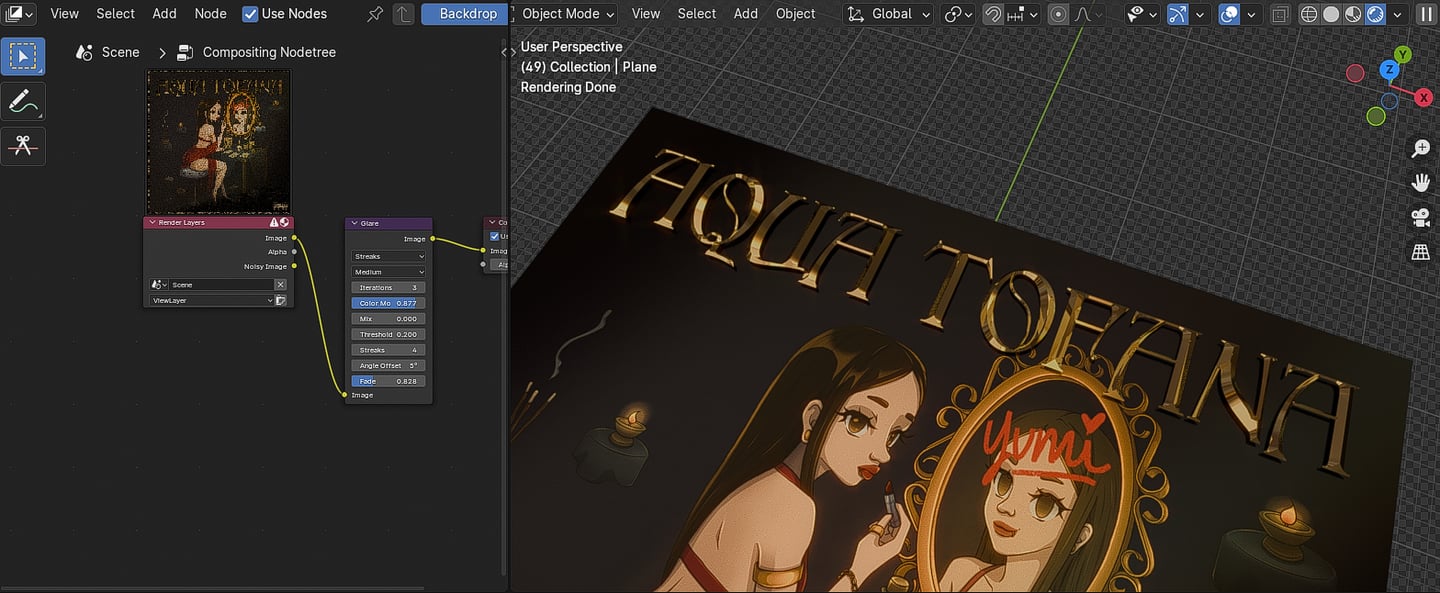Toggle the camera view icon
Viewport: 1440px width, 593px height.
point(1420,218)
